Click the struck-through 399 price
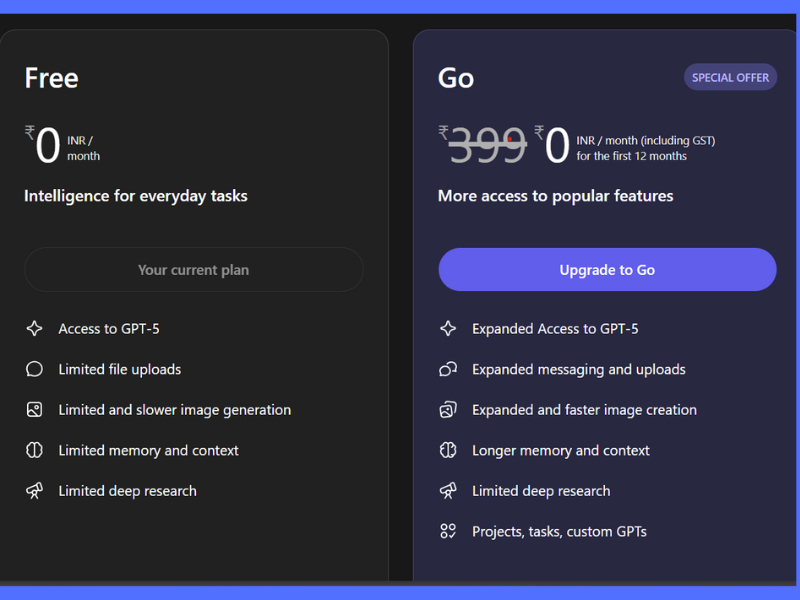Screen dimensions: 800x600 point(487,147)
